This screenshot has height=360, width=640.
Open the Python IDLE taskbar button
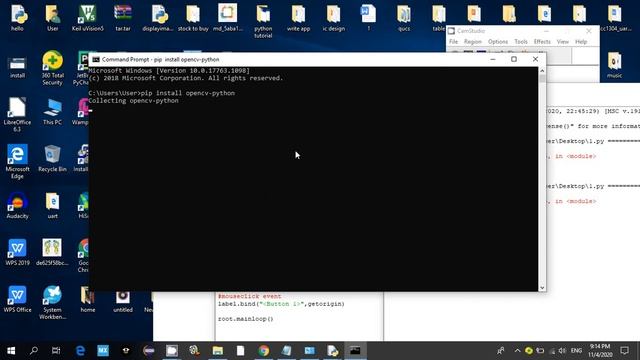[x=332, y=351]
